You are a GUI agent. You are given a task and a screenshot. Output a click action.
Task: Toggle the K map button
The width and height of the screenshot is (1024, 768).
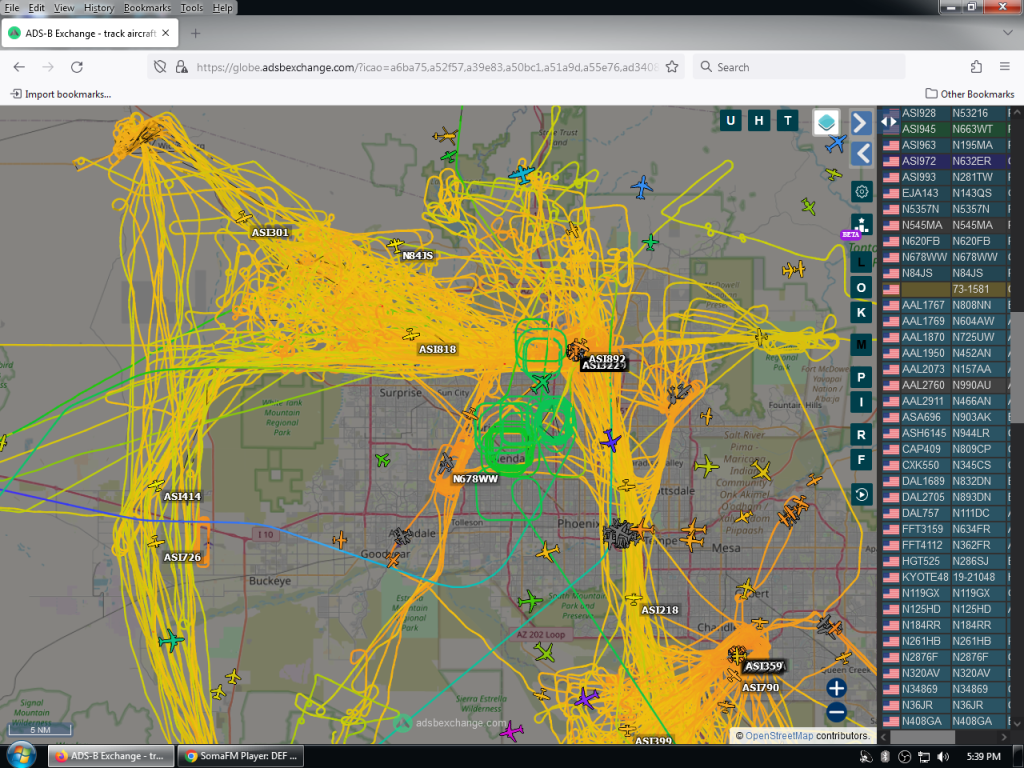click(x=861, y=312)
